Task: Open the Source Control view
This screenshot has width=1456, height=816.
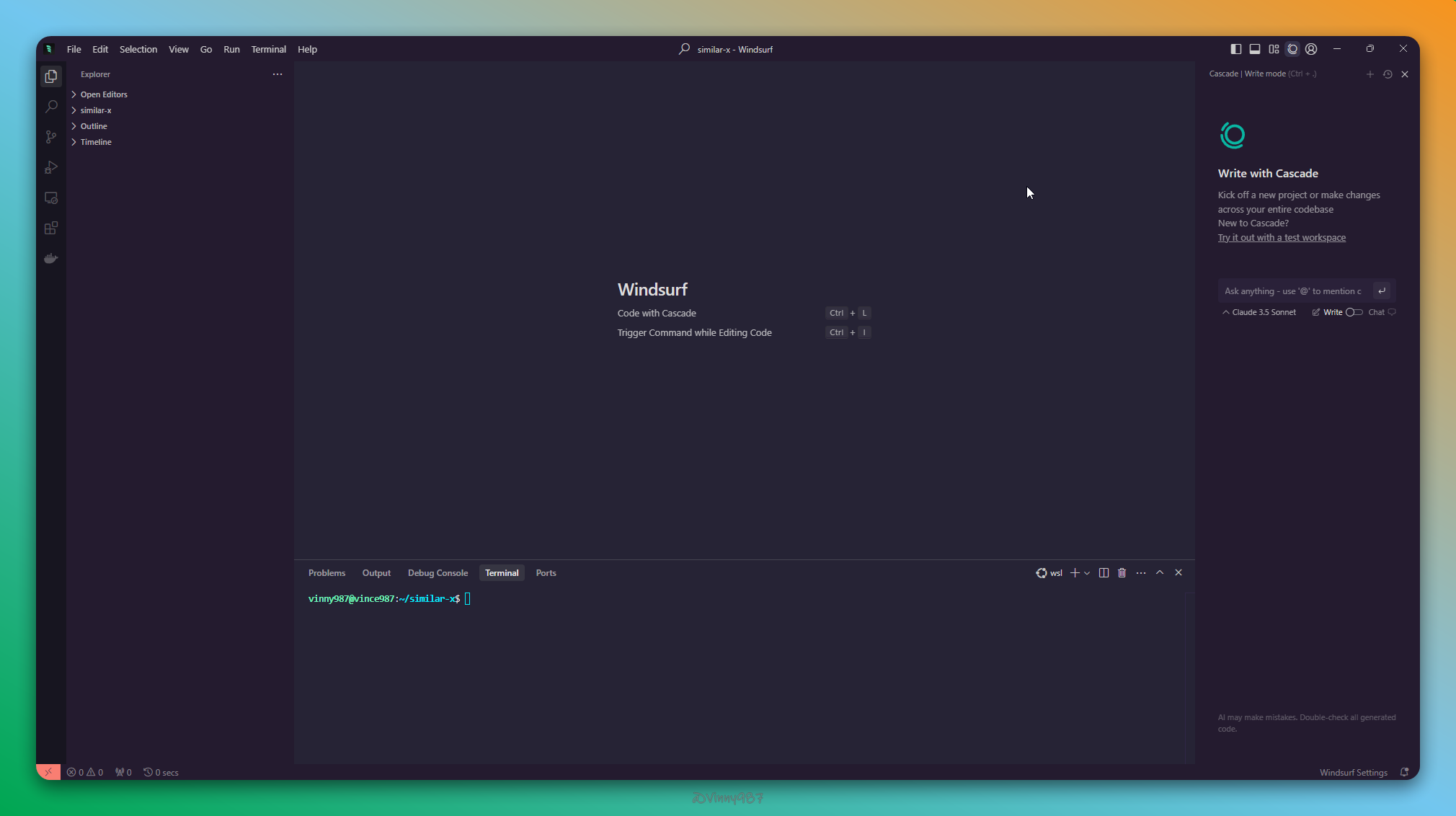Action: click(x=51, y=137)
